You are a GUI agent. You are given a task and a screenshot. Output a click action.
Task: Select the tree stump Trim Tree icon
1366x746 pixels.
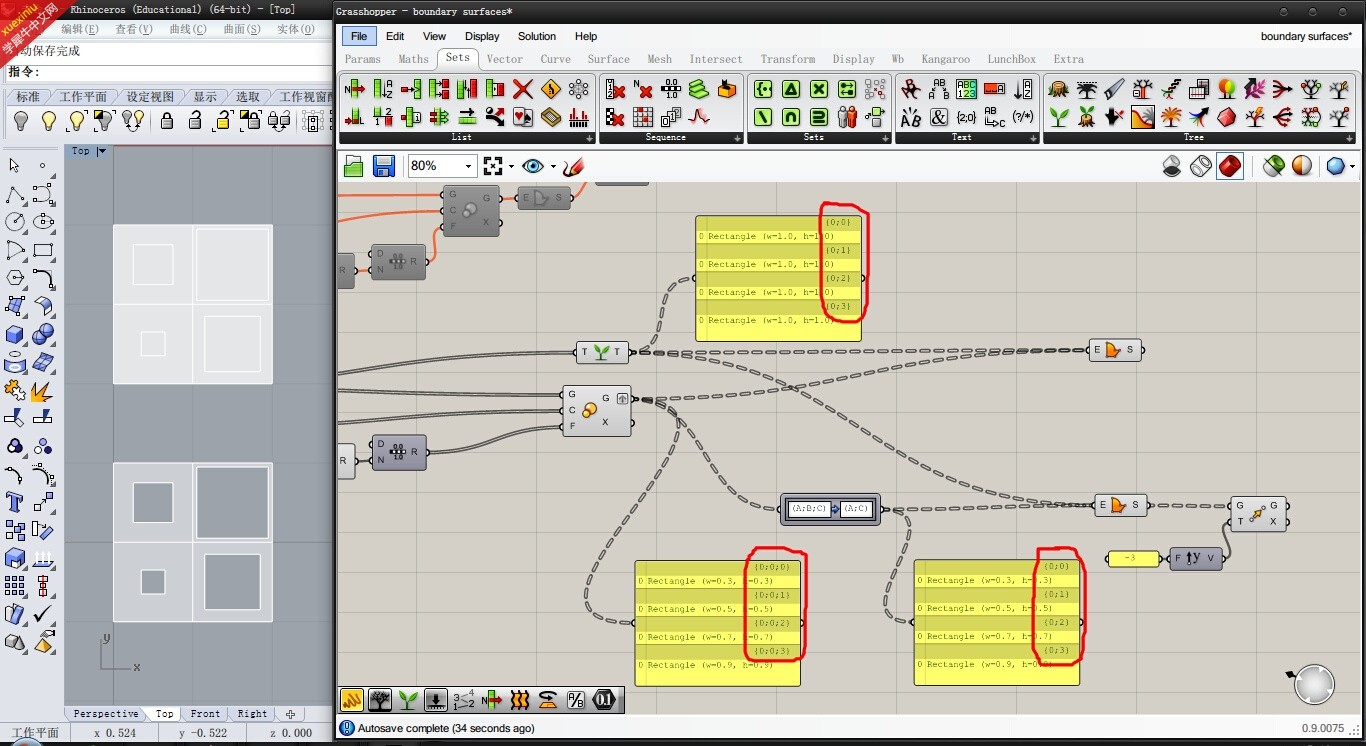(1059, 89)
